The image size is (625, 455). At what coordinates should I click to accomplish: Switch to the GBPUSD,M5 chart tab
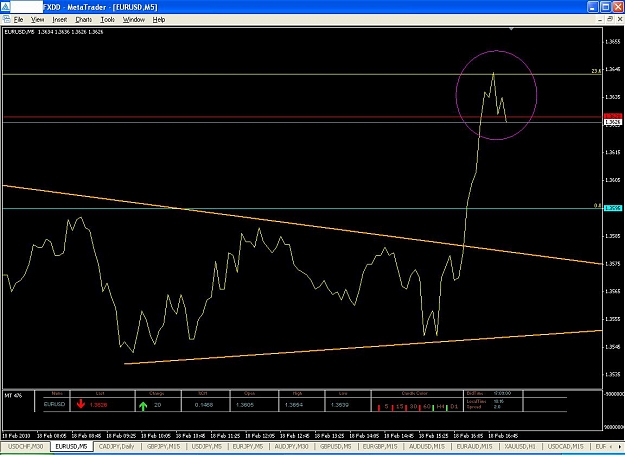point(336,447)
